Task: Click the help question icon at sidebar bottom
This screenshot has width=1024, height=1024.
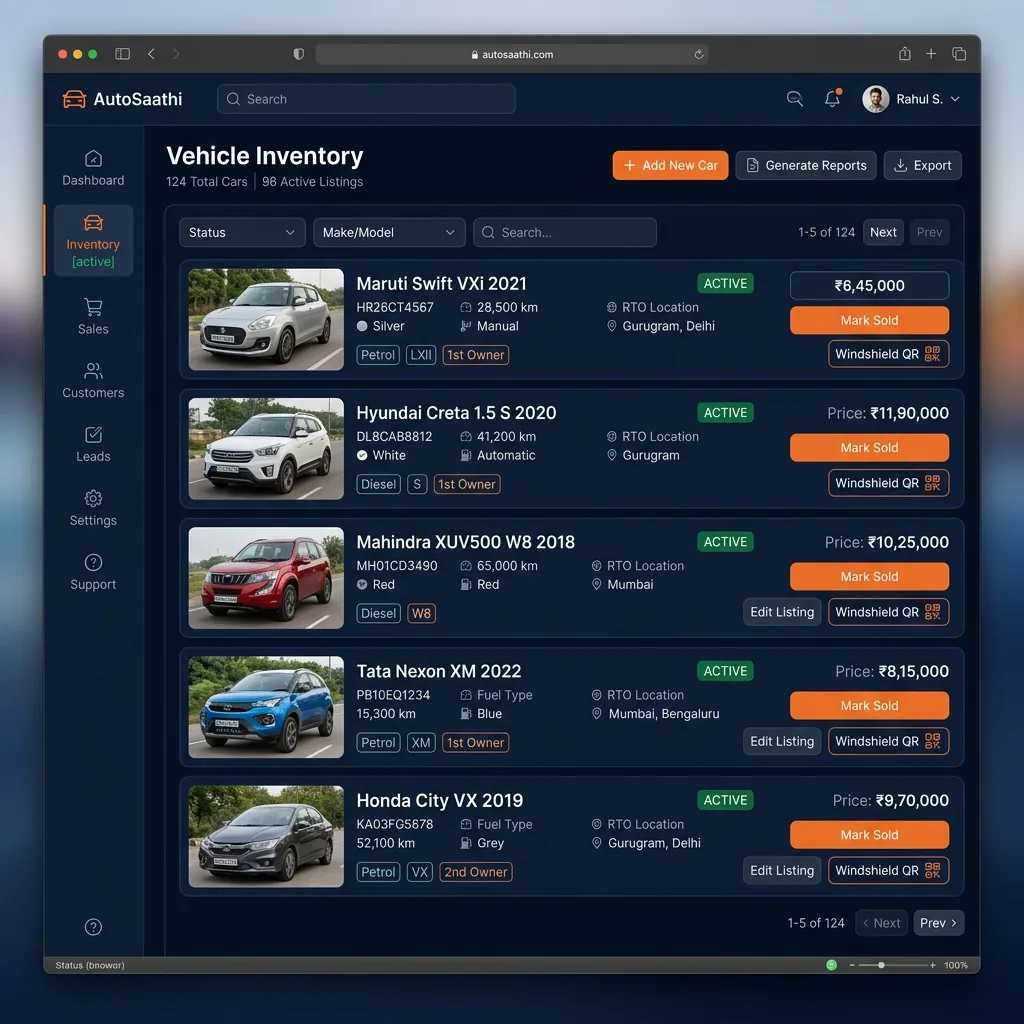Action: pyautogui.click(x=93, y=927)
